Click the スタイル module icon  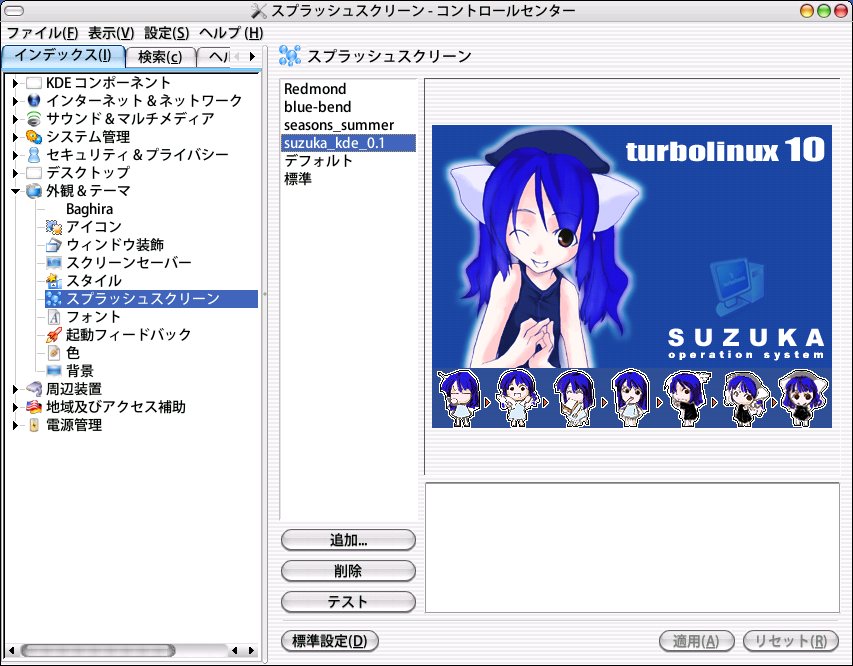pos(54,281)
